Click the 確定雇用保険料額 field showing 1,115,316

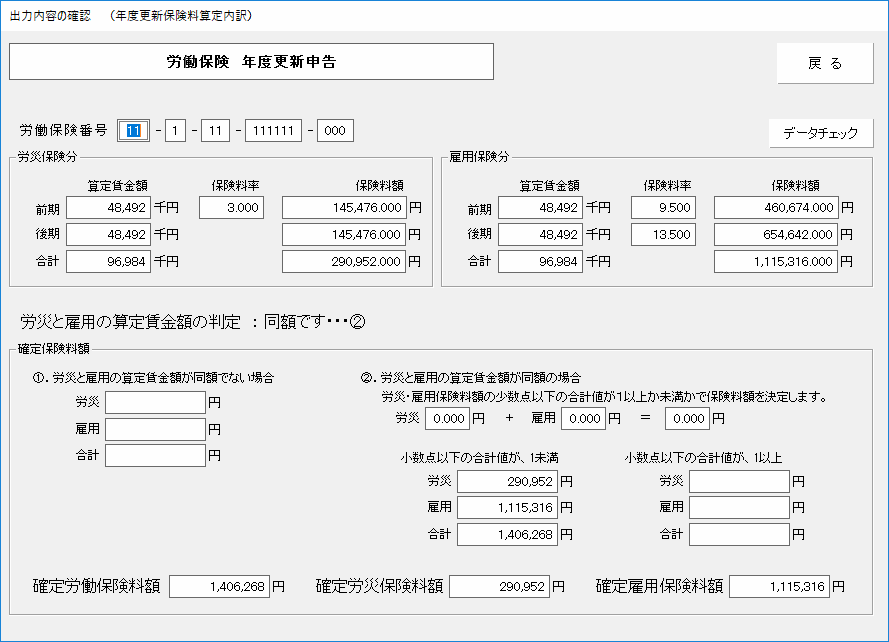tap(779, 587)
